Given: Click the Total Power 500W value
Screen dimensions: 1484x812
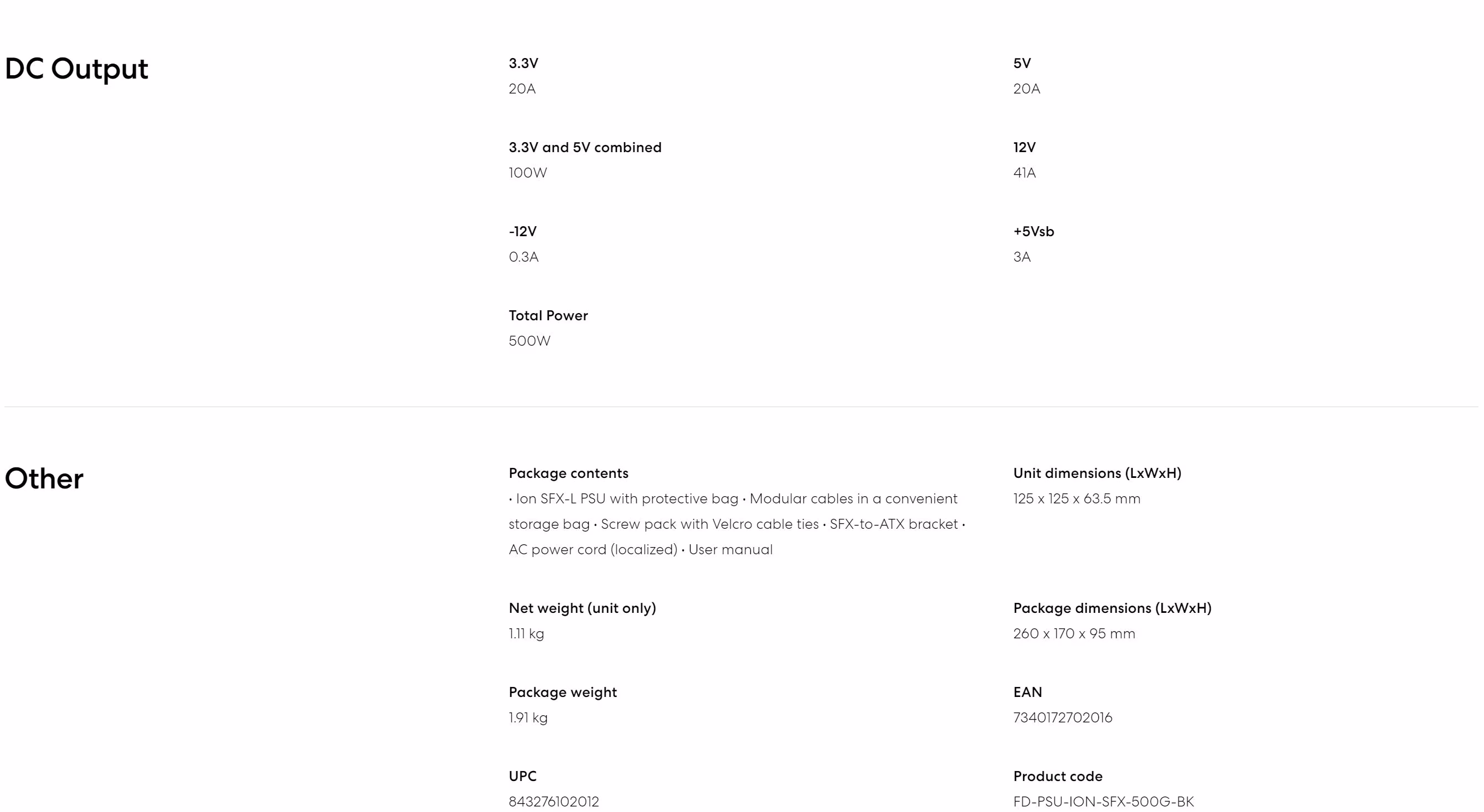Looking at the screenshot, I should point(530,341).
